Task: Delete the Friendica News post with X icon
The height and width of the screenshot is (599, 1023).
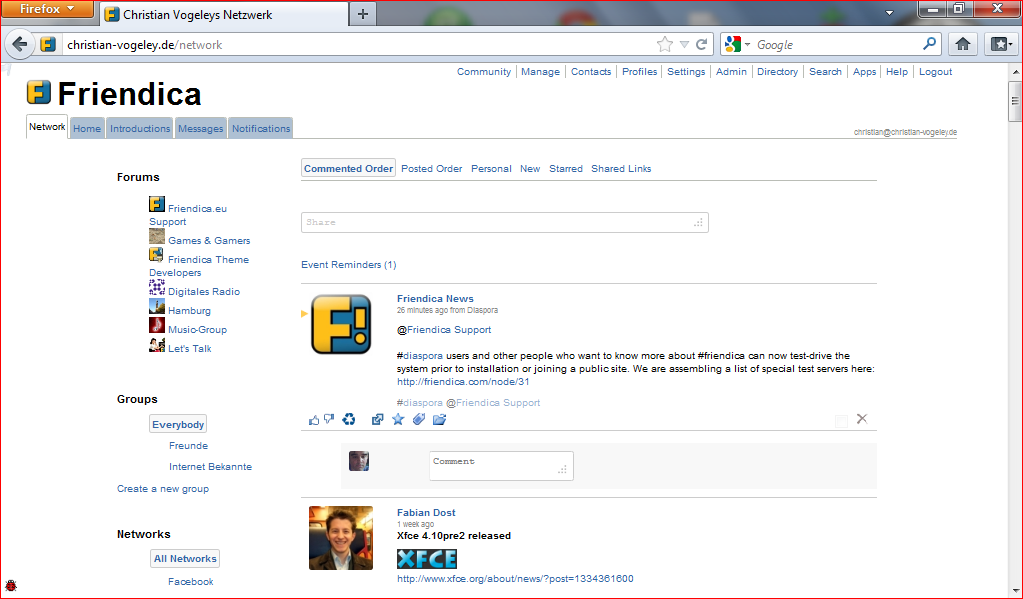Action: click(x=862, y=419)
